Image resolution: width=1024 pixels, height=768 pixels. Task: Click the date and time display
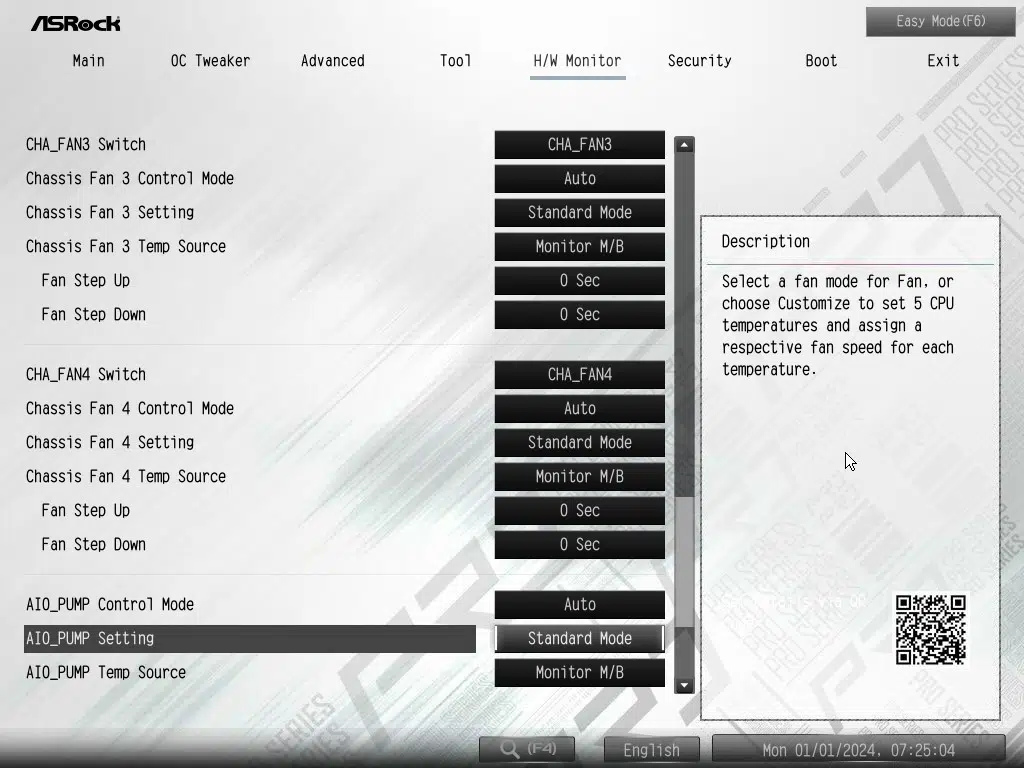pos(858,749)
